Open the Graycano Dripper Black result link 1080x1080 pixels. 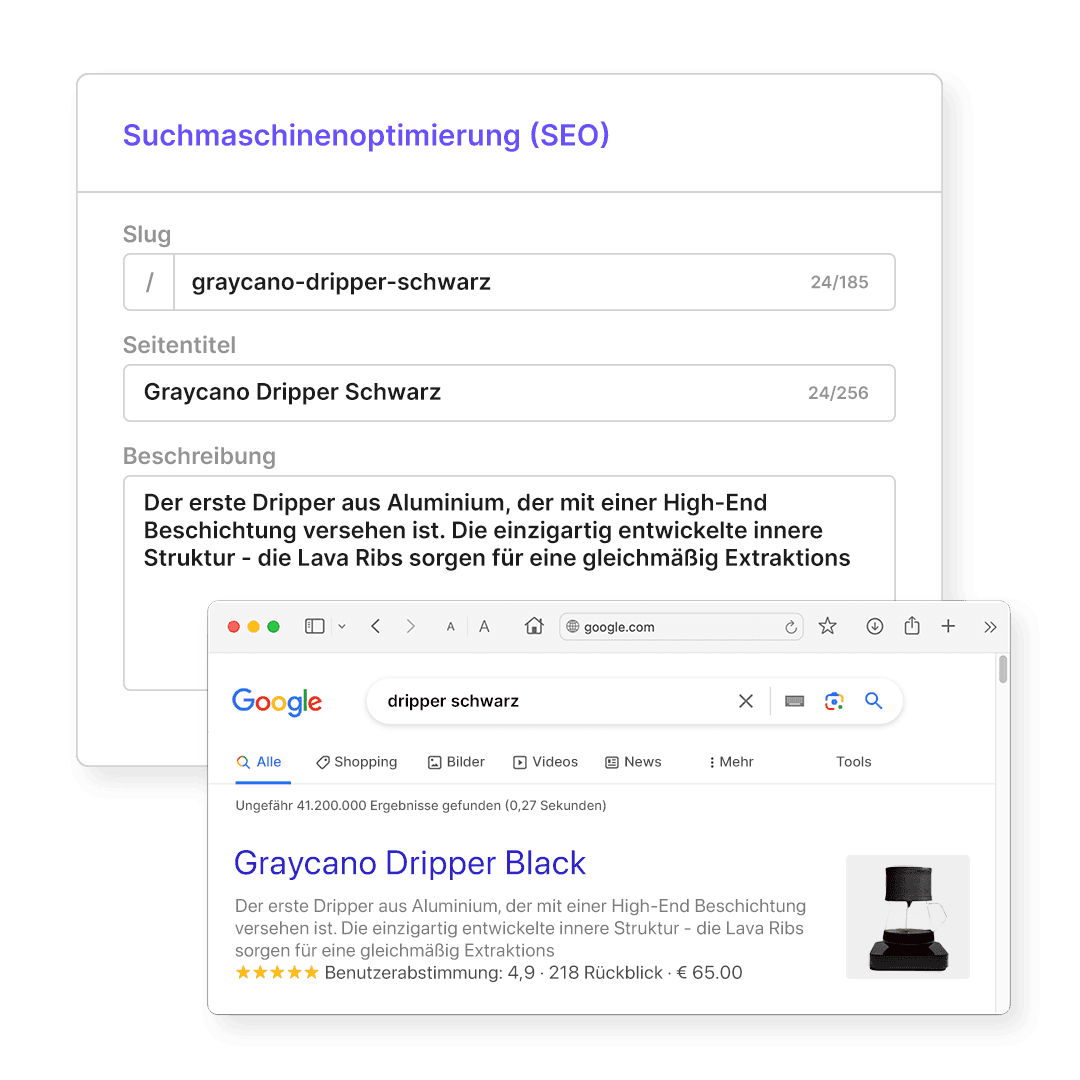[x=410, y=863]
